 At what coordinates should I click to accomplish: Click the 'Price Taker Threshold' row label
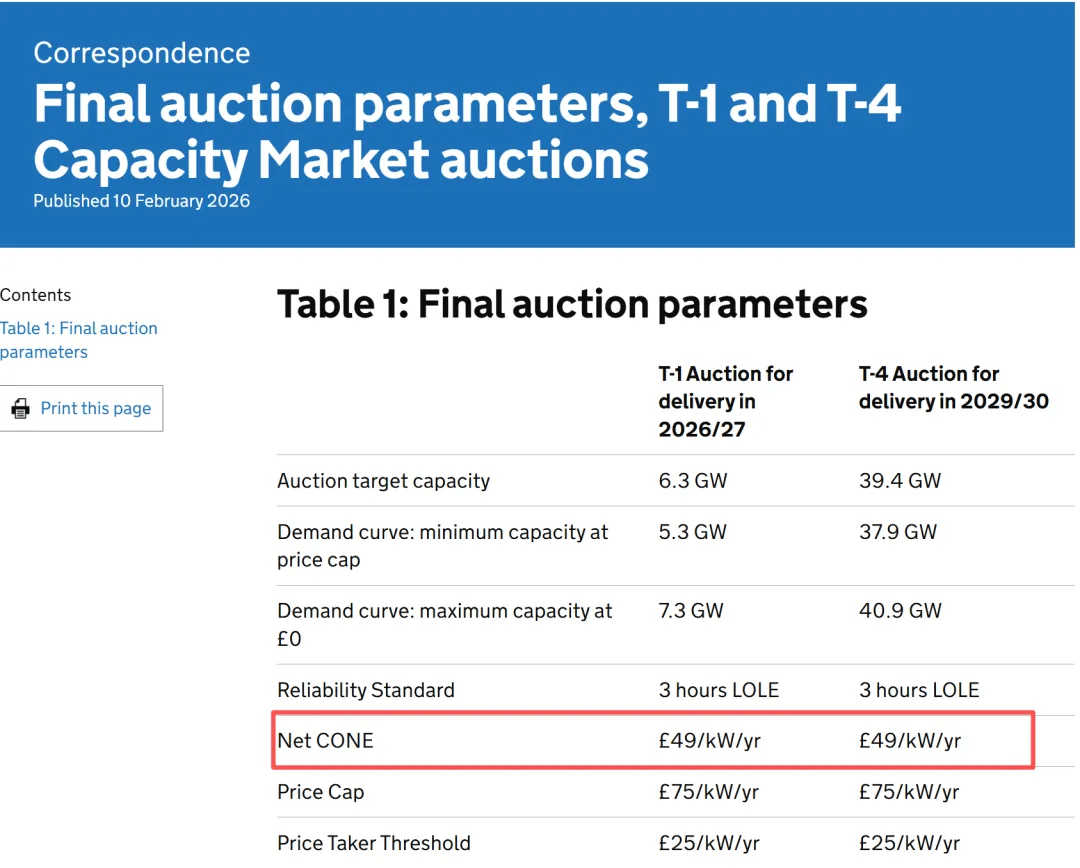373,843
